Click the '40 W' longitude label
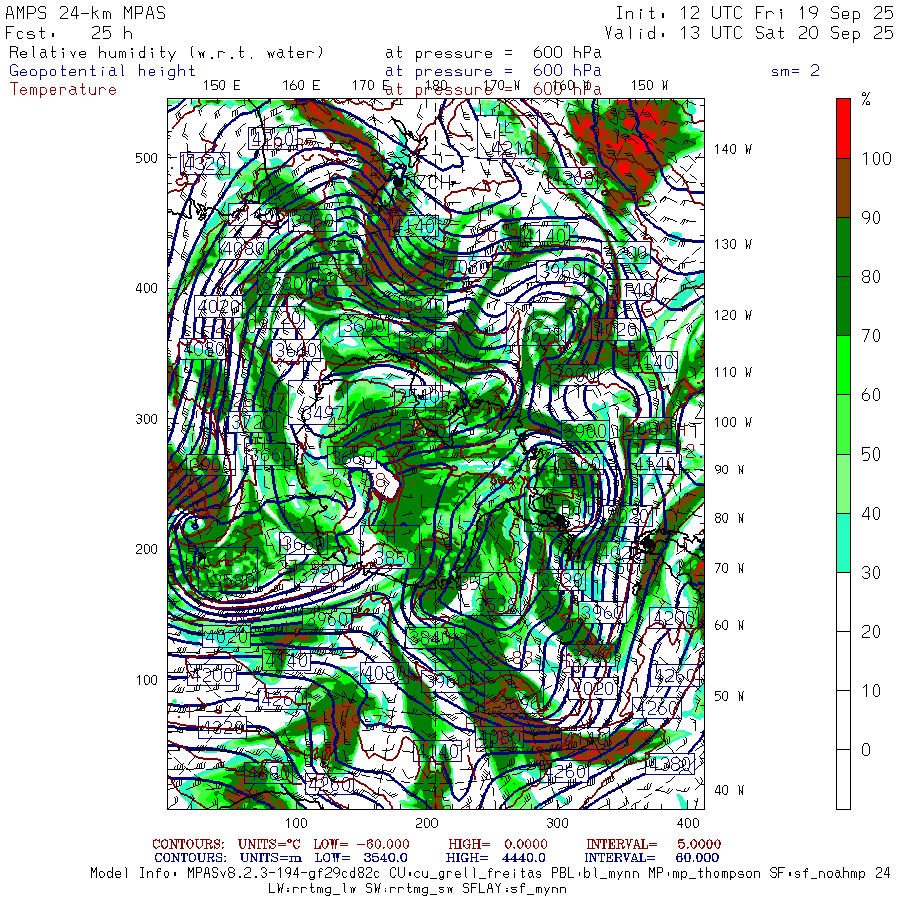This screenshot has height=900, width=900. click(x=729, y=790)
